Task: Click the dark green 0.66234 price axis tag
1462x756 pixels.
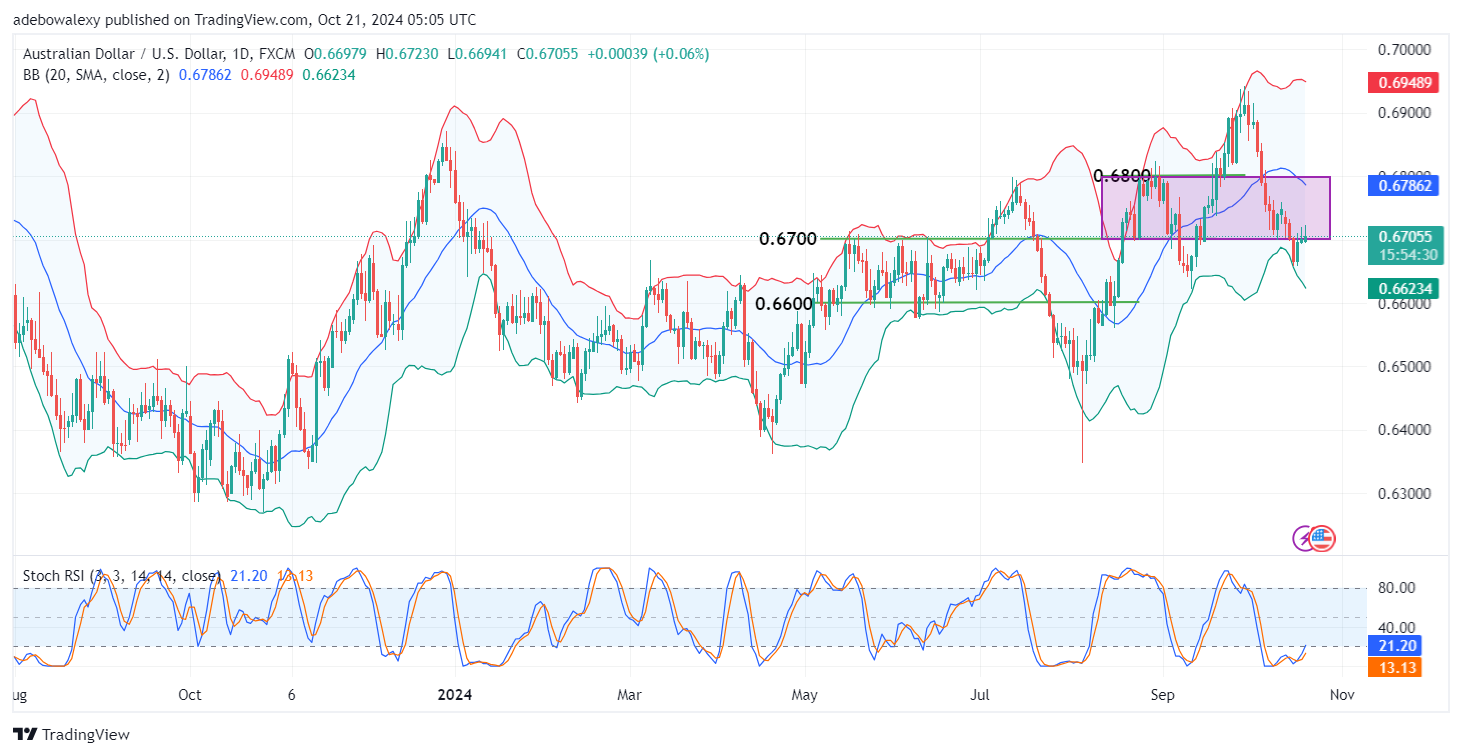Action: click(1404, 289)
